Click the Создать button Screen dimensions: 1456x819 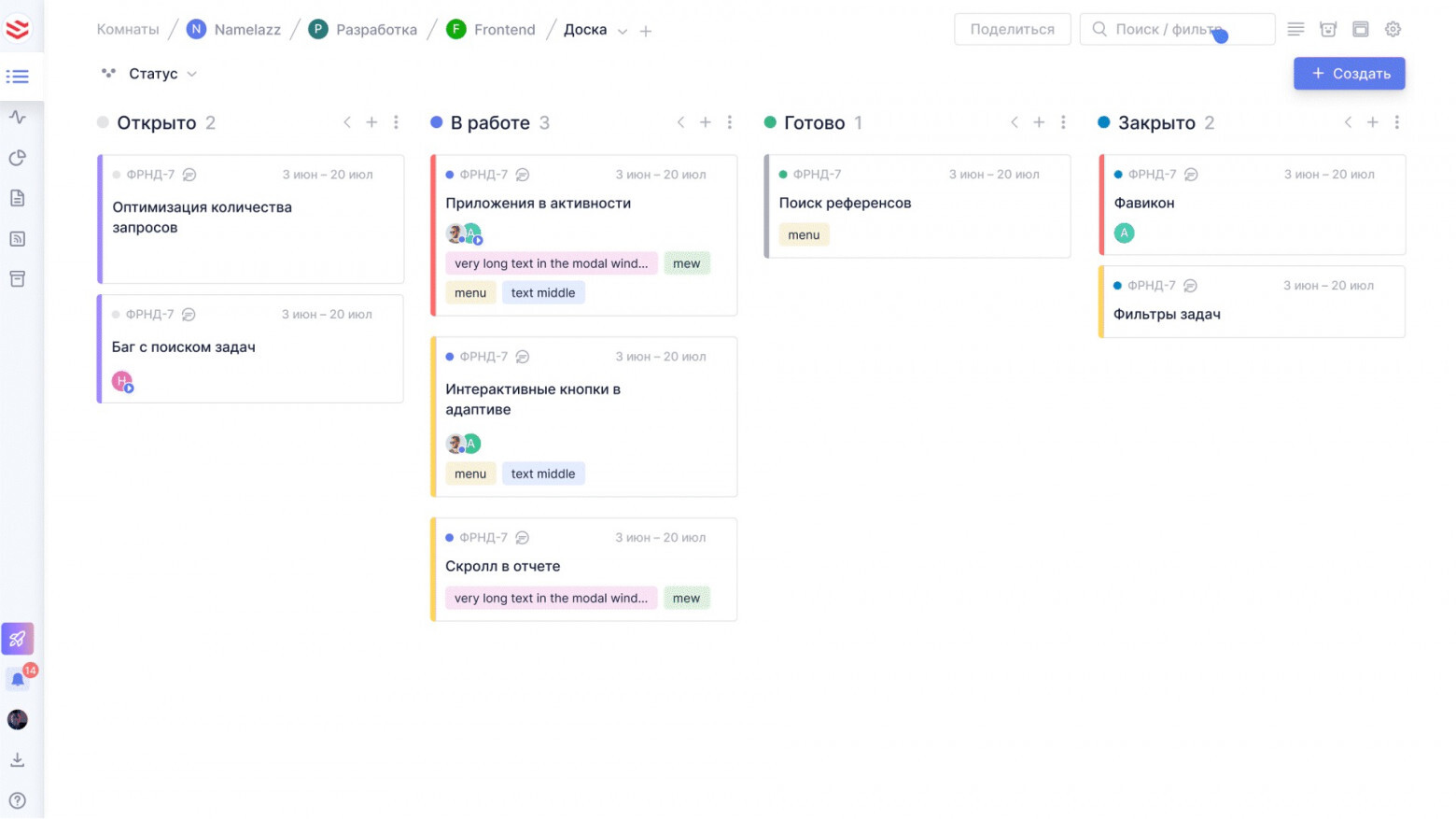click(1349, 74)
